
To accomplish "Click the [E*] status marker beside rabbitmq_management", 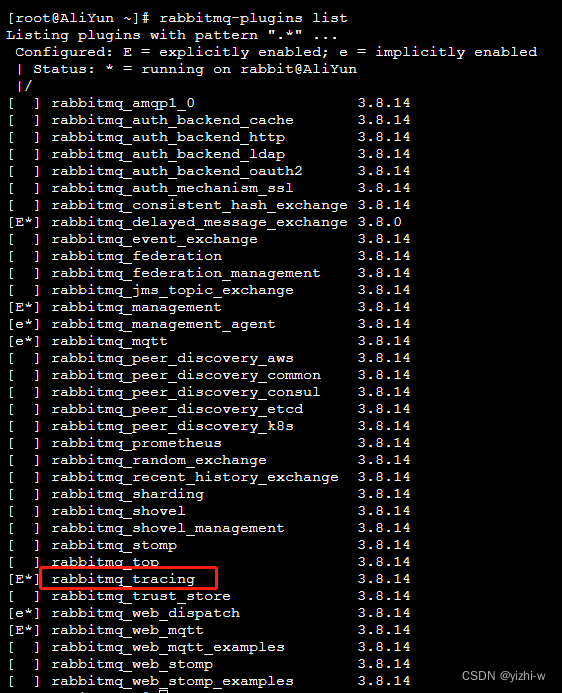I will (x=24, y=307).
